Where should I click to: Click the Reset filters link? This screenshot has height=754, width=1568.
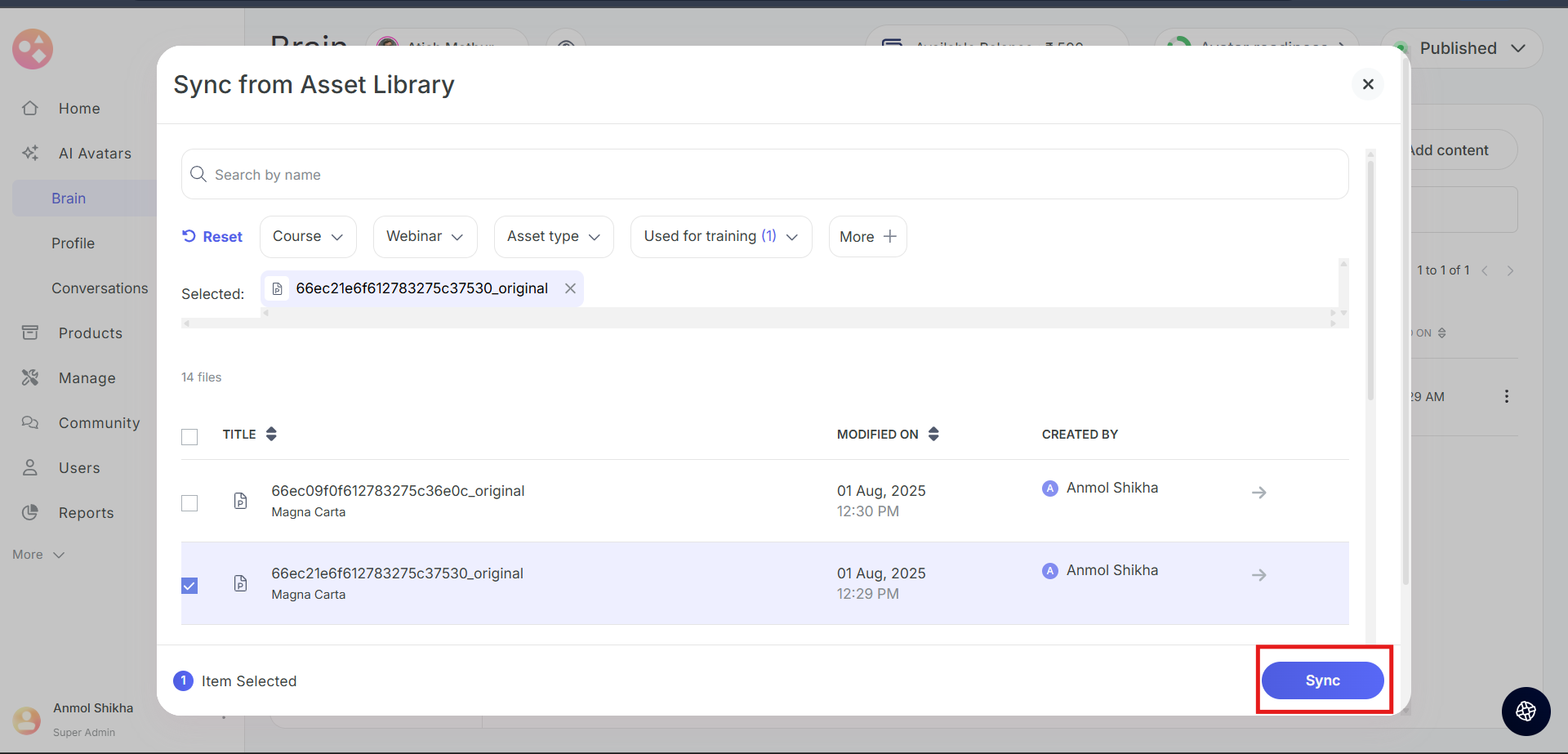(212, 237)
